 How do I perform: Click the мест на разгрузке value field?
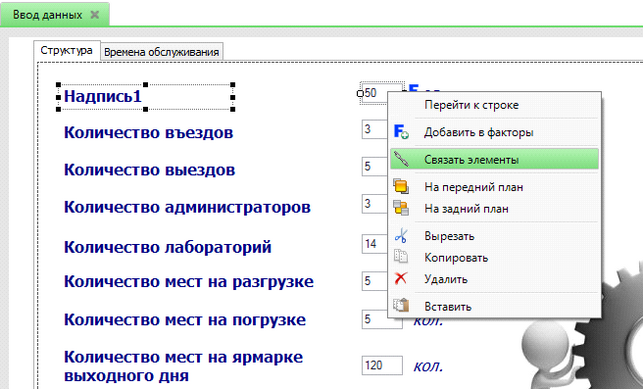(374, 281)
